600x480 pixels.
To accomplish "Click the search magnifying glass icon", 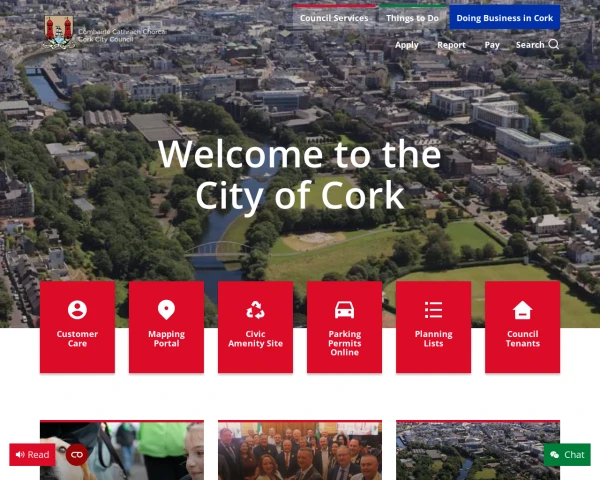I will point(554,45).
